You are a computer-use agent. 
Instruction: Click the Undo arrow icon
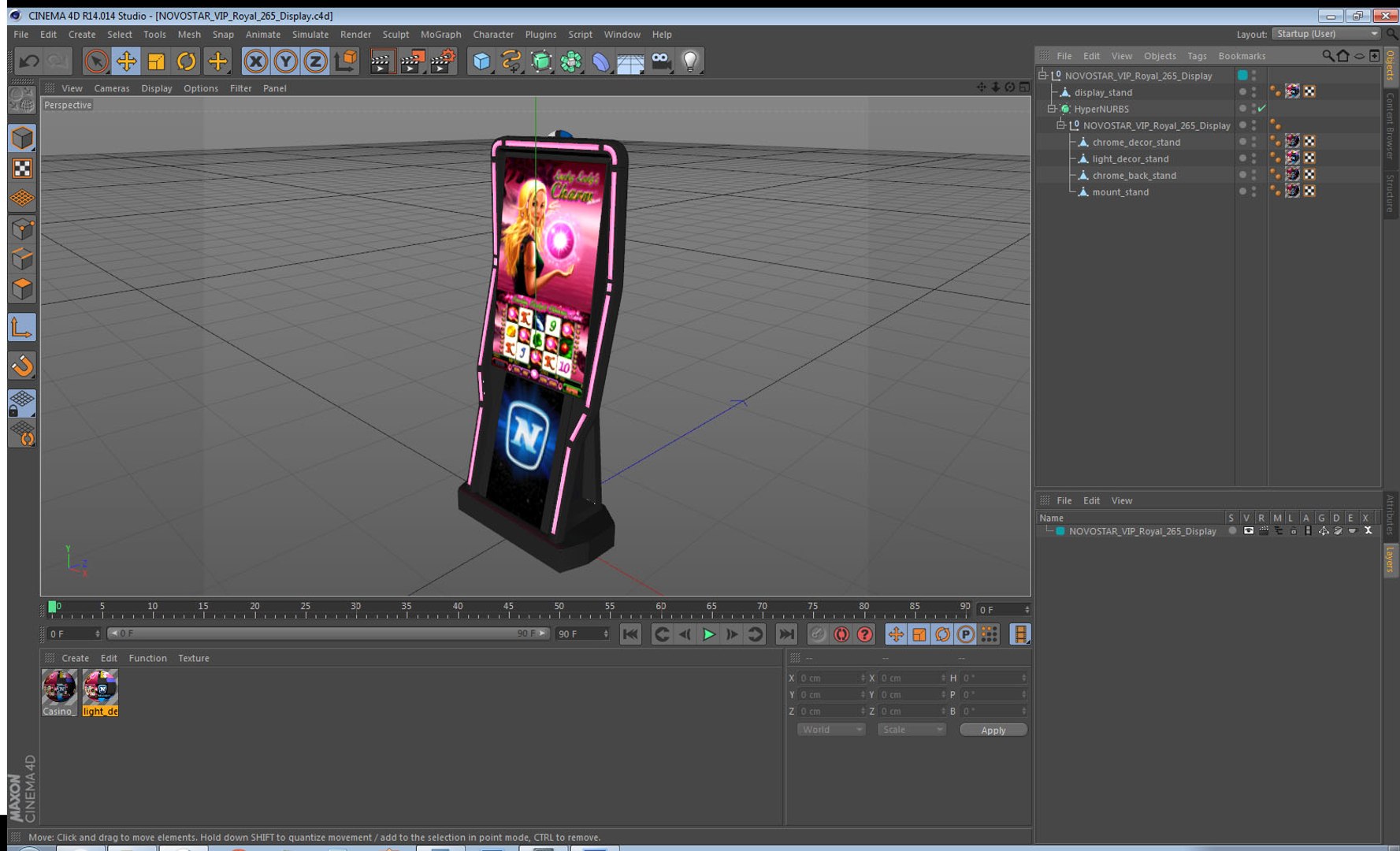29,61
